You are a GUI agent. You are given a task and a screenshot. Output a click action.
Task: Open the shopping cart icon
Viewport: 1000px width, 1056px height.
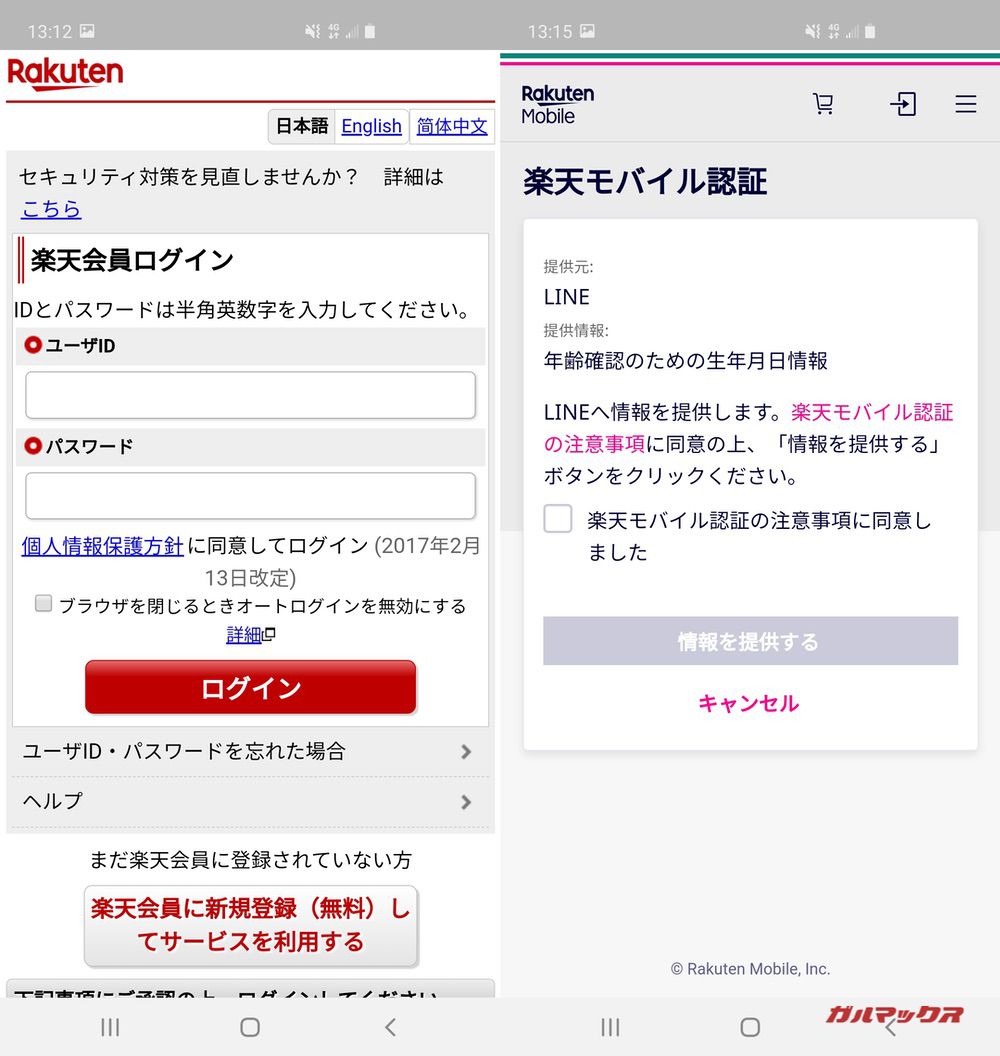click(x=823, y=104)
